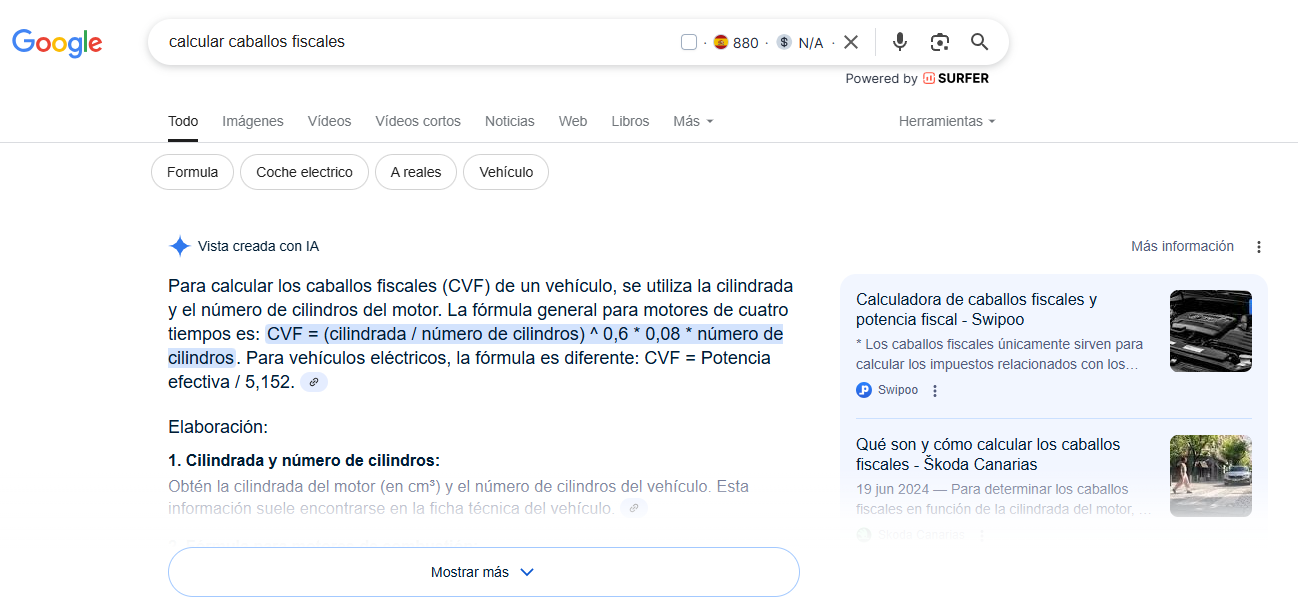Click the N/A CPC value
The width and height of the screenshot is (1298, 612).
click(x=811, y=42)
